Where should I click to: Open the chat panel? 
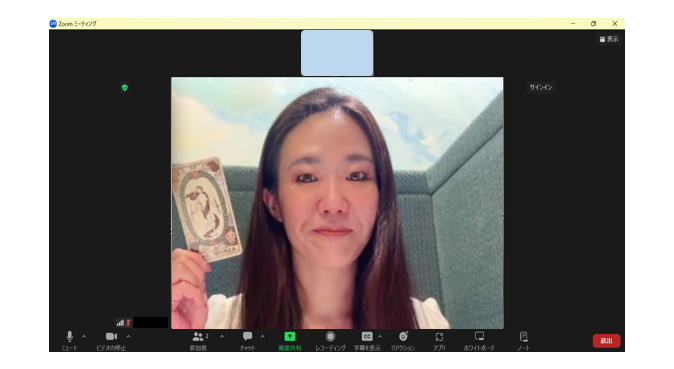(248, 341)
